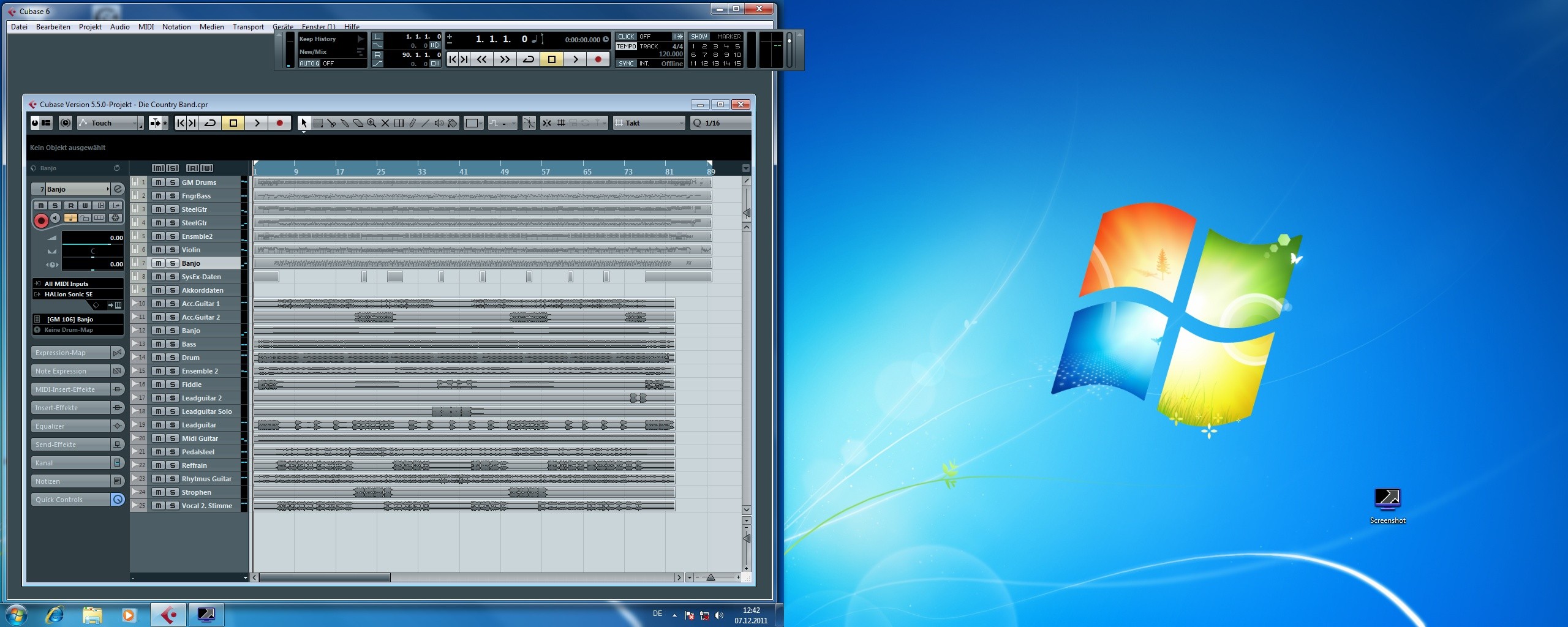Viewport: 1568px width, 627px height.
Task: Click the Inspector monitor speaker button
Action: 55,218
